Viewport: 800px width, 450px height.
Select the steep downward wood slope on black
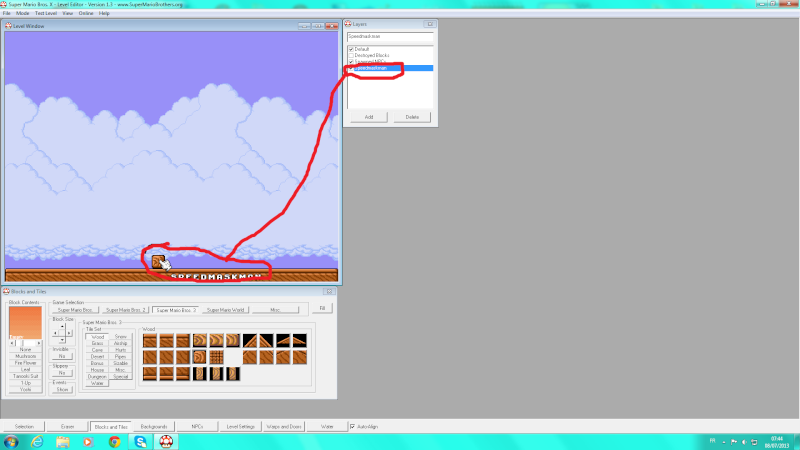(x=266, y=341)
